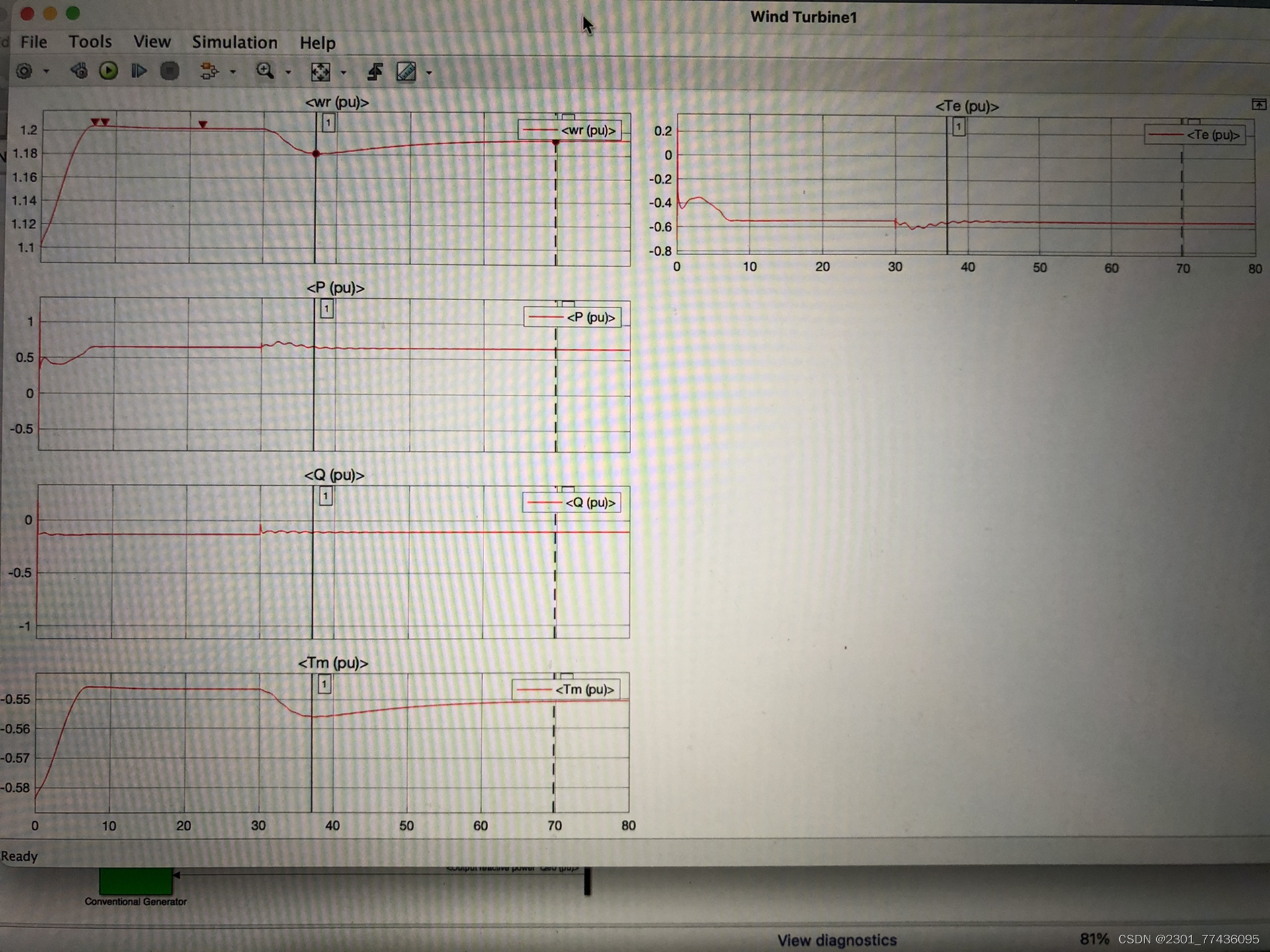Screen dimensions: 1270x952
Task: Expand the zoom tool dropdown arrow
Action: (x=287, y=73)
